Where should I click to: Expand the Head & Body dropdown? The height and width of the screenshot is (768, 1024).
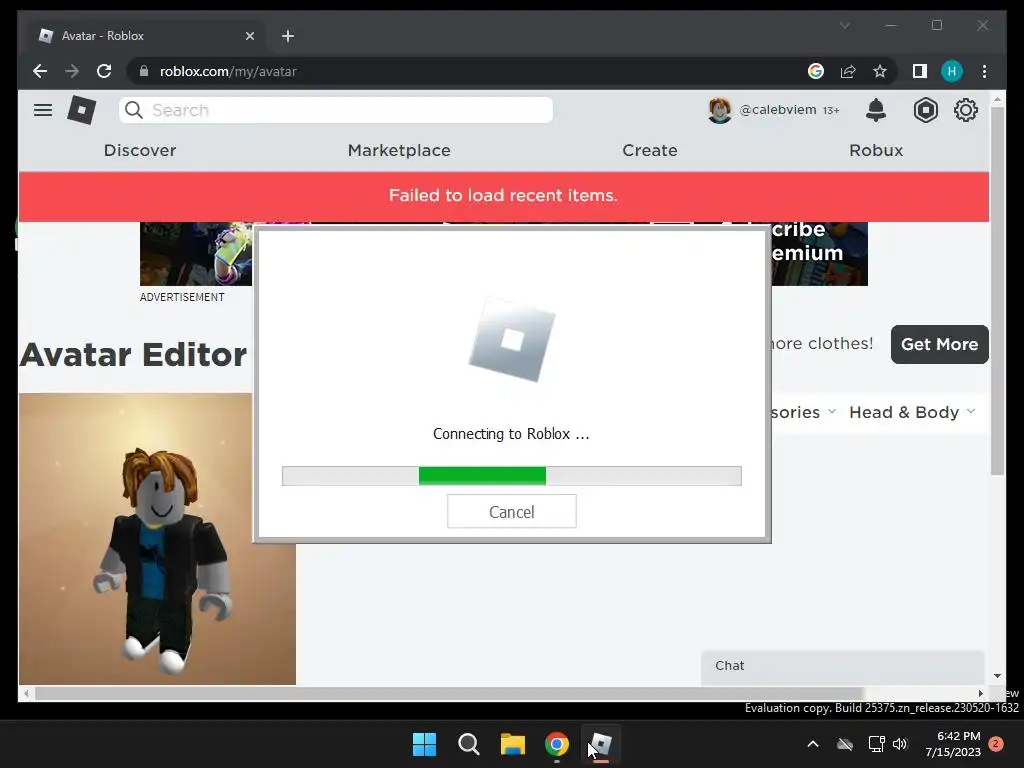pyautogui.click(x=912, y=412)
